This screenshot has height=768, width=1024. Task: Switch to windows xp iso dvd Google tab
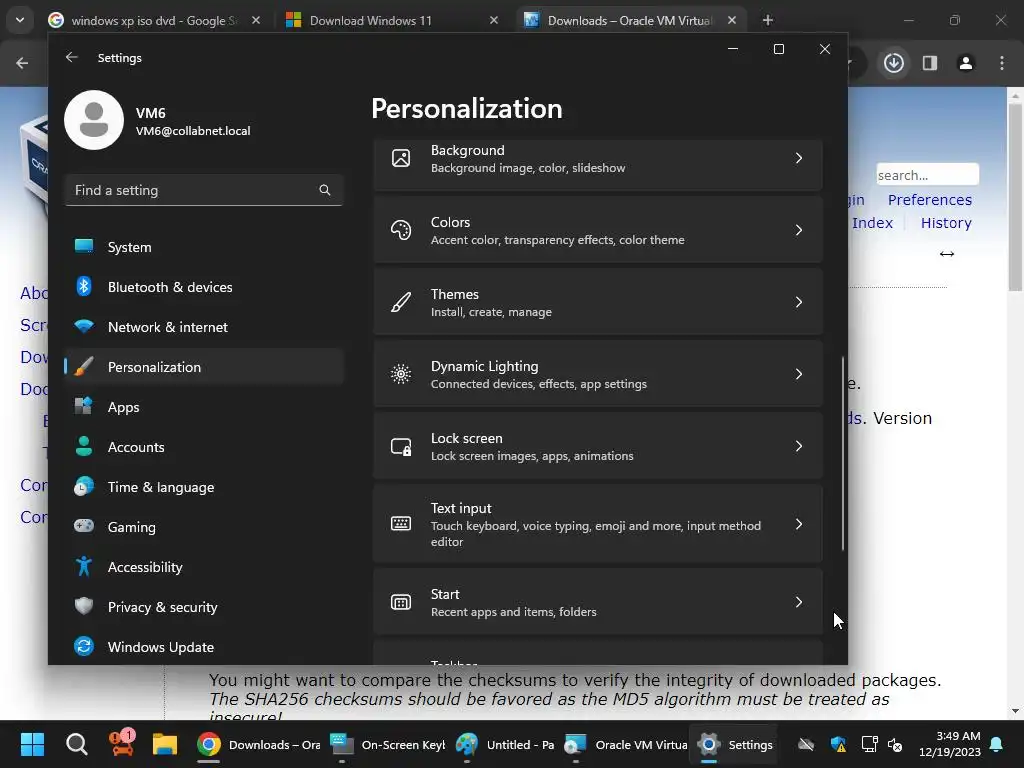coord(155,20)
